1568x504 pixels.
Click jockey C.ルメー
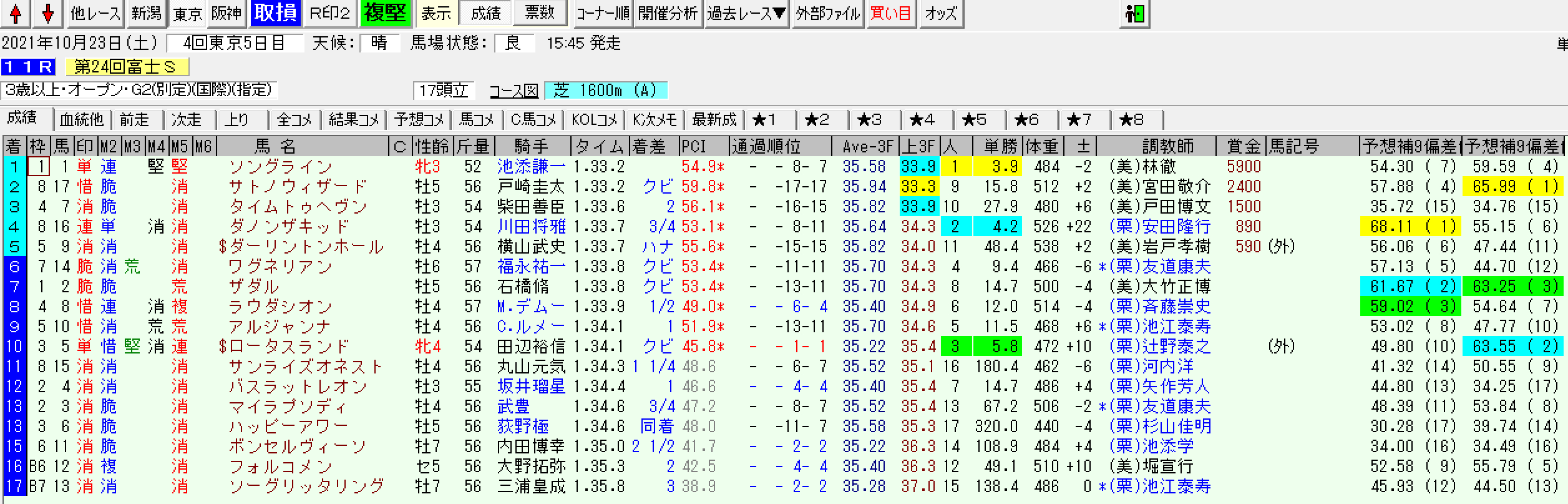click(x=531, y=327)
